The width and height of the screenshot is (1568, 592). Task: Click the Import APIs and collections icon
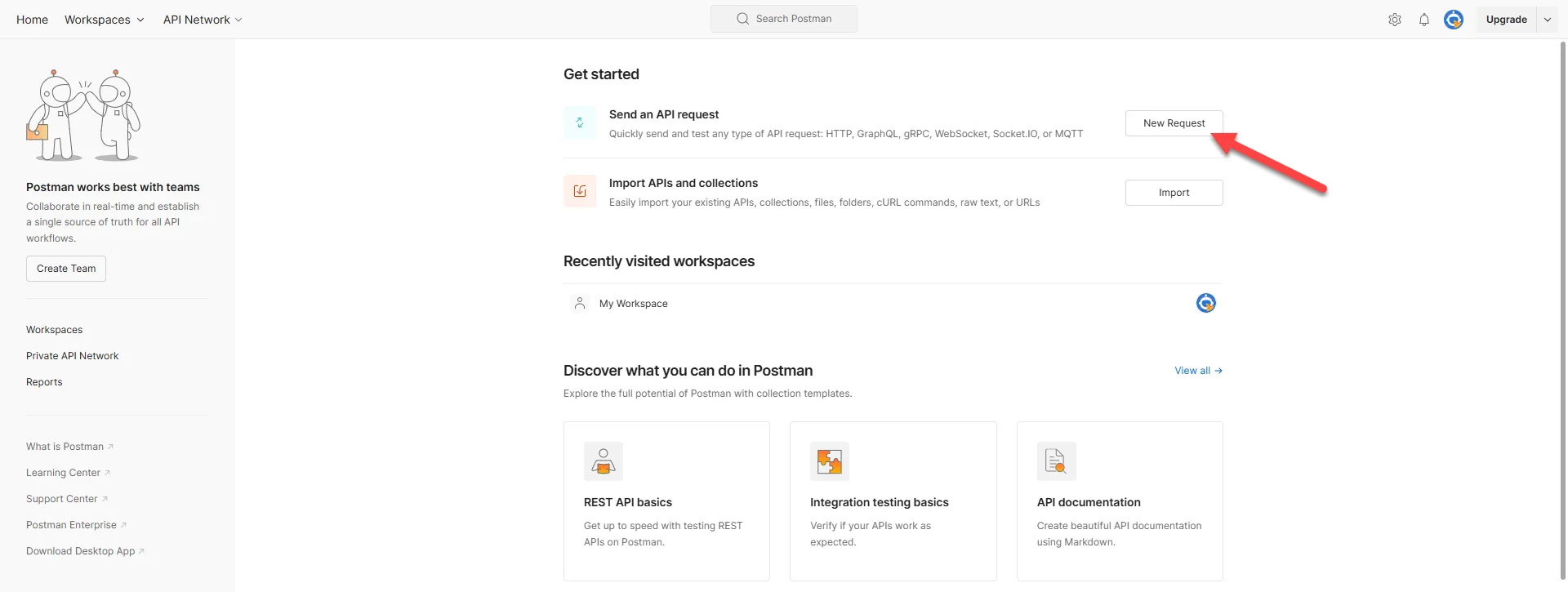tap(580, 191)
